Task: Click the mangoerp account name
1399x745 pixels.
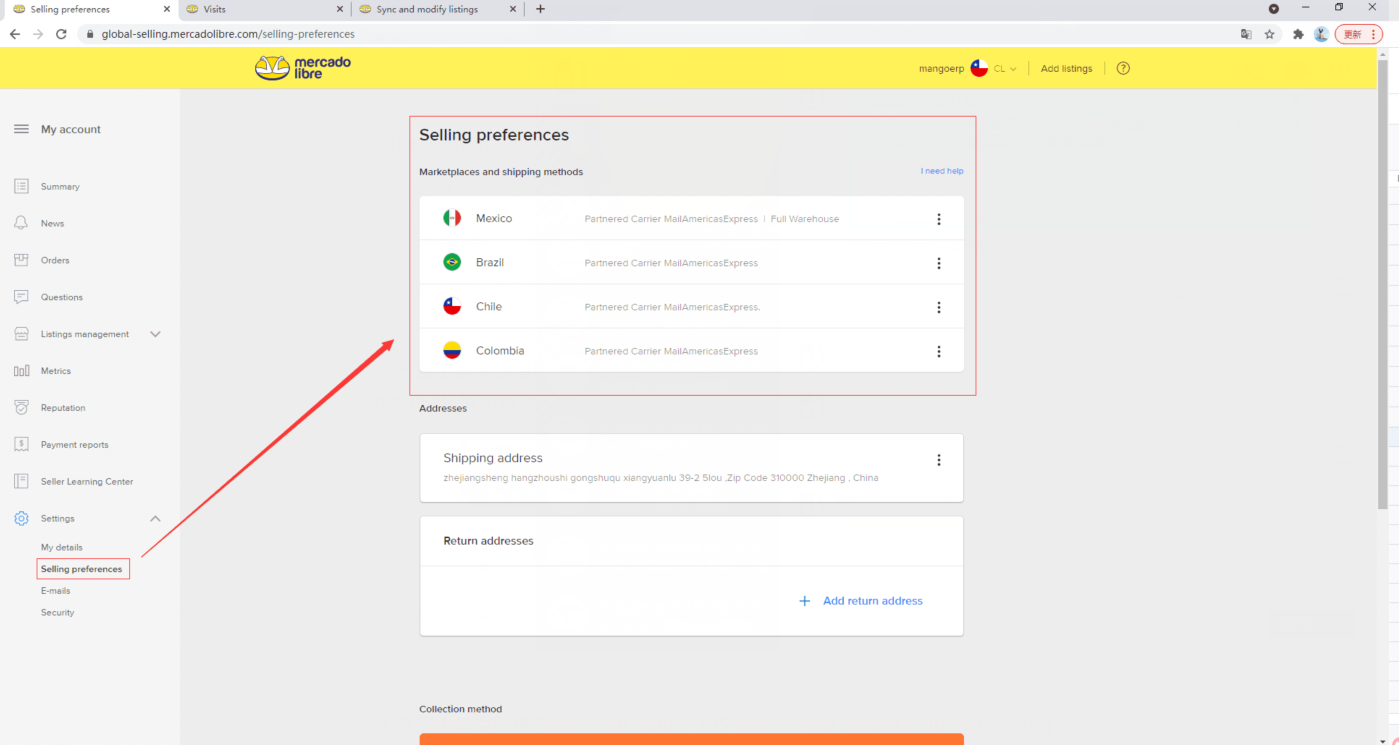Action: tap(941, 69)
